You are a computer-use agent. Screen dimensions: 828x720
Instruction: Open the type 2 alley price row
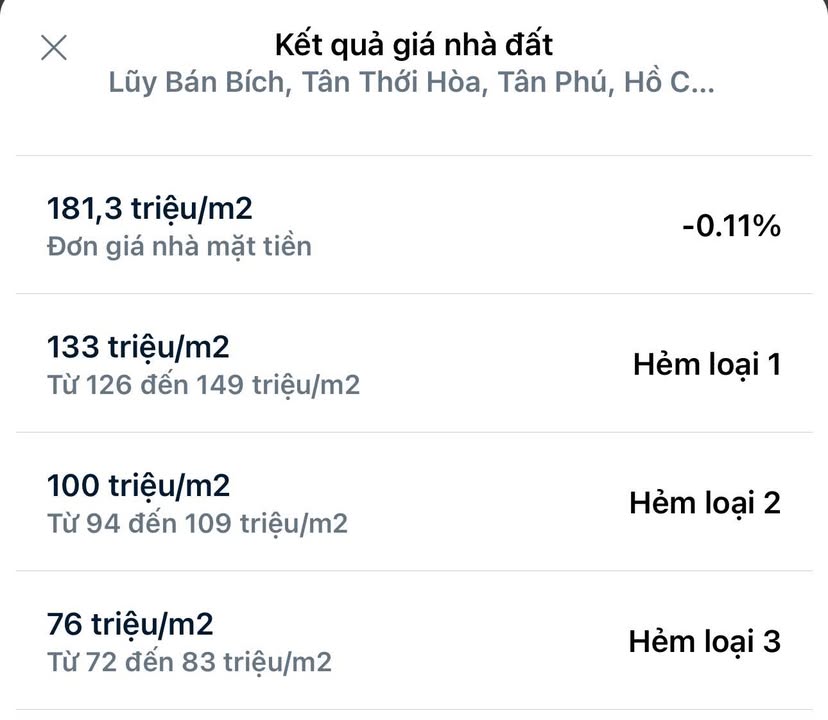414,503
